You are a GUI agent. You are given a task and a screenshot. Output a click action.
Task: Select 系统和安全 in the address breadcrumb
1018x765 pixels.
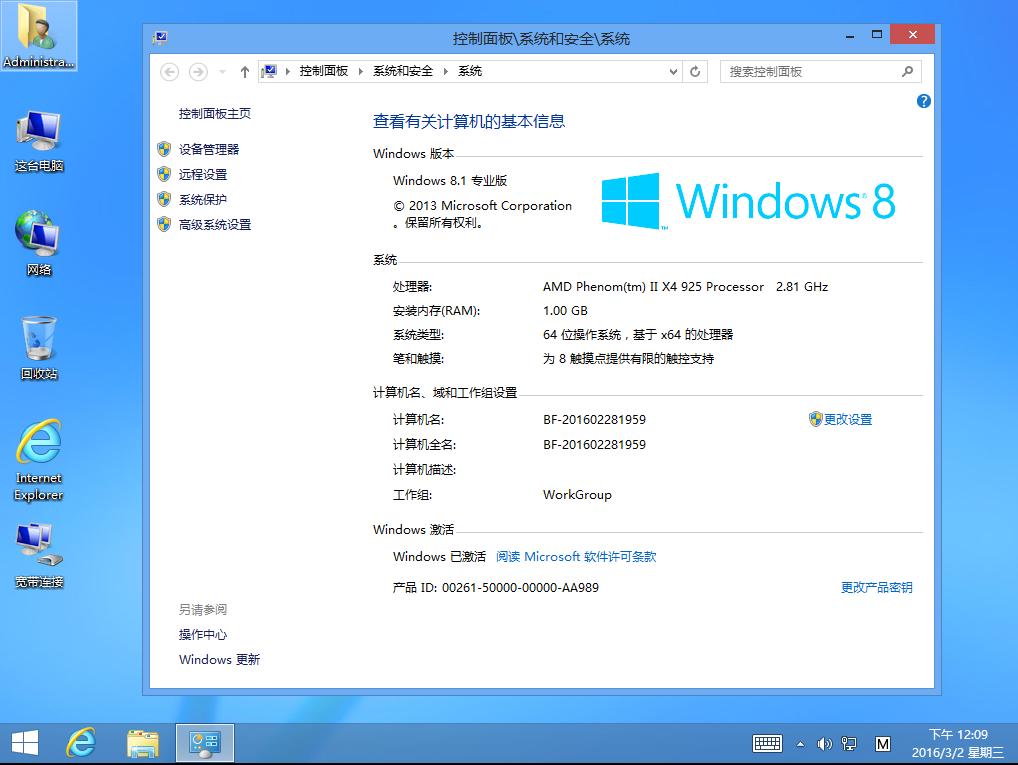click(x=403, y=71)
